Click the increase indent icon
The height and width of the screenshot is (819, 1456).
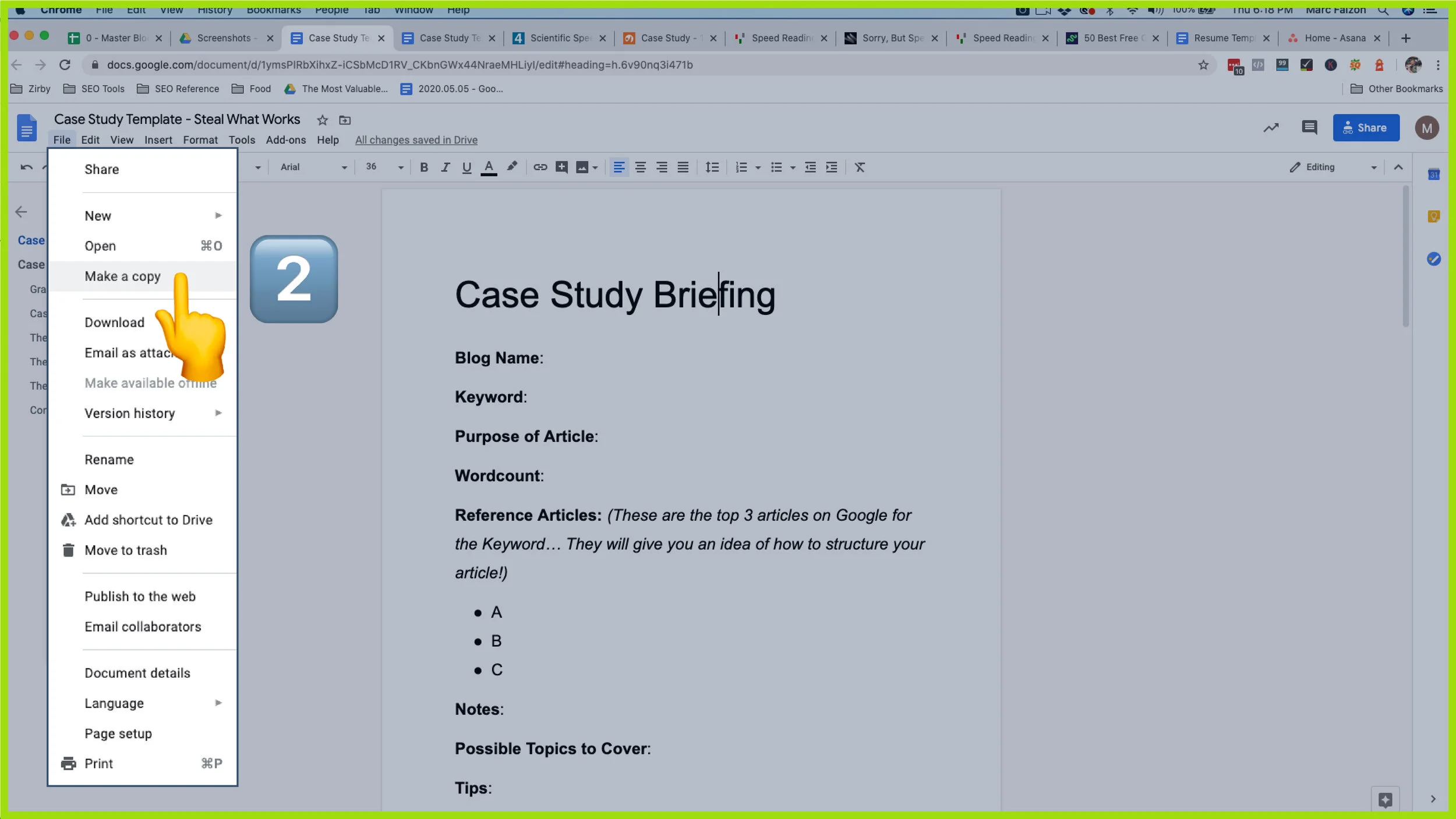[x=832, y=168]
